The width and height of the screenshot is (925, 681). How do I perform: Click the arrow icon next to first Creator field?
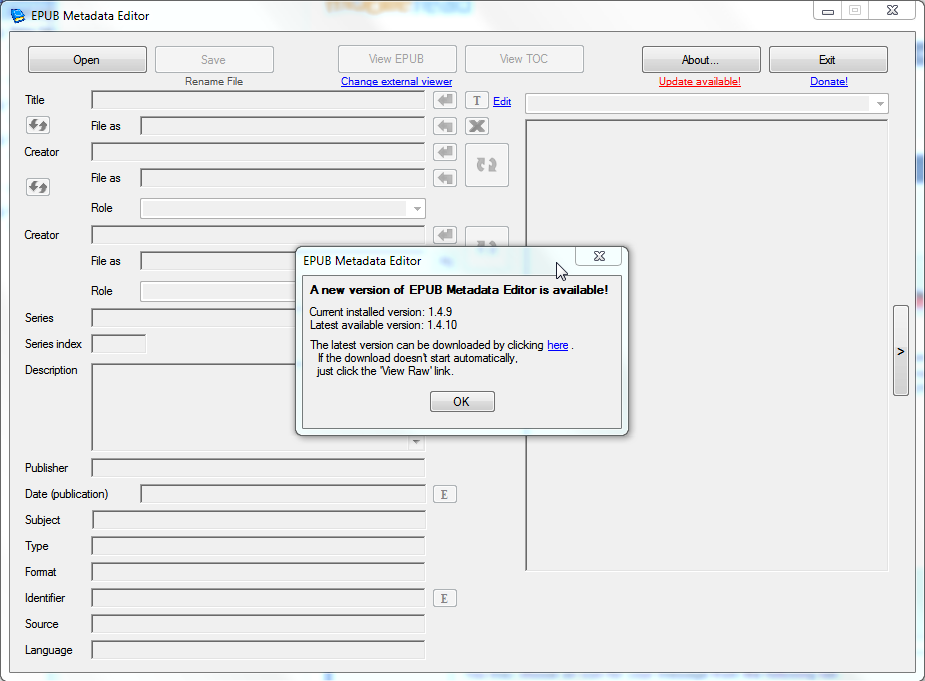pos(445,152)
